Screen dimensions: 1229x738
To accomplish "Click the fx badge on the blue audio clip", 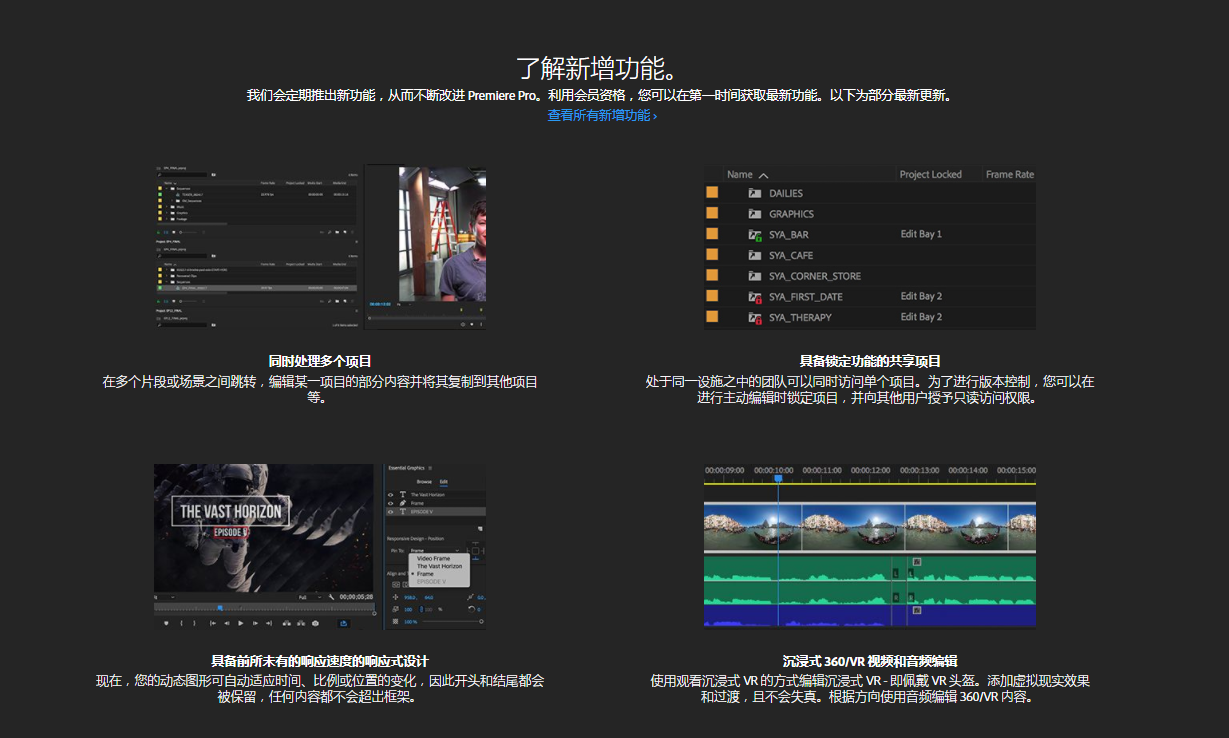I will pos(917,610).
